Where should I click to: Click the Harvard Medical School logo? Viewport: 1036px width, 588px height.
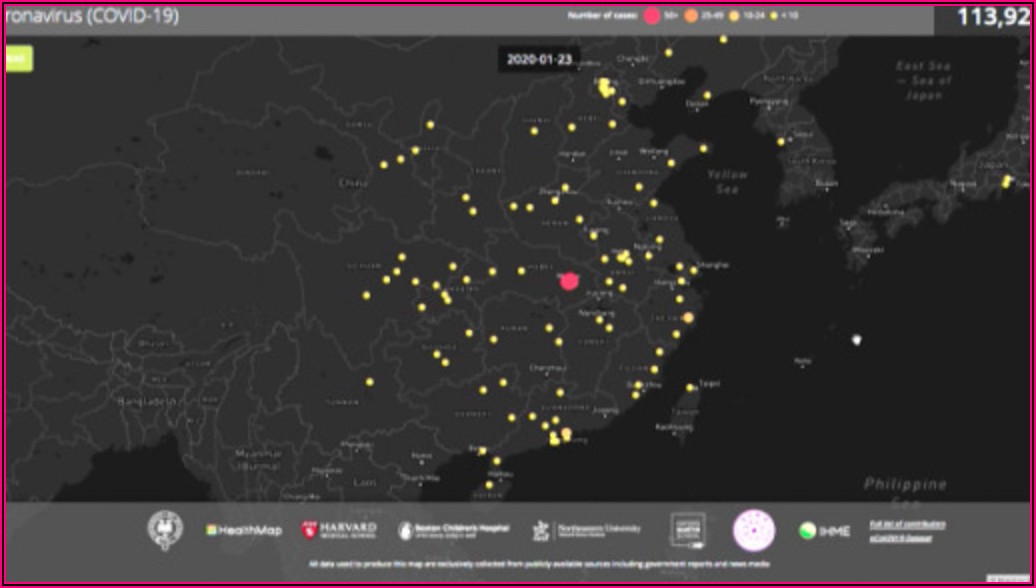(x=338, y=529)
